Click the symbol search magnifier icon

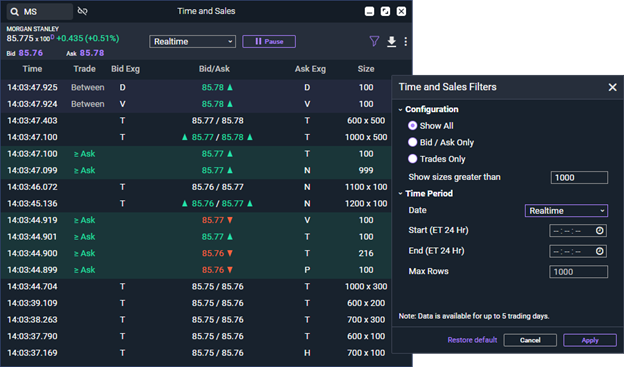(14, 12)
